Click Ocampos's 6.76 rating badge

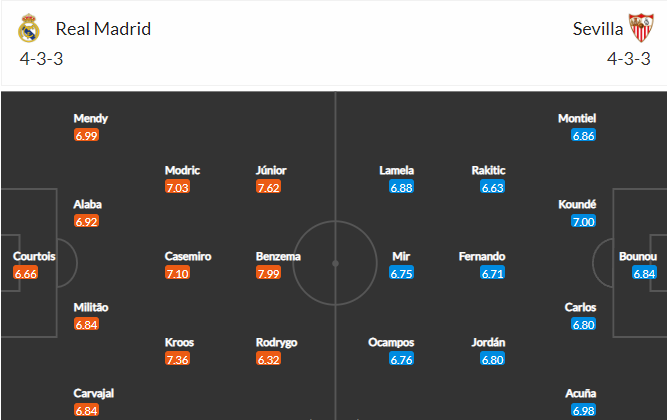coord(401,359)
